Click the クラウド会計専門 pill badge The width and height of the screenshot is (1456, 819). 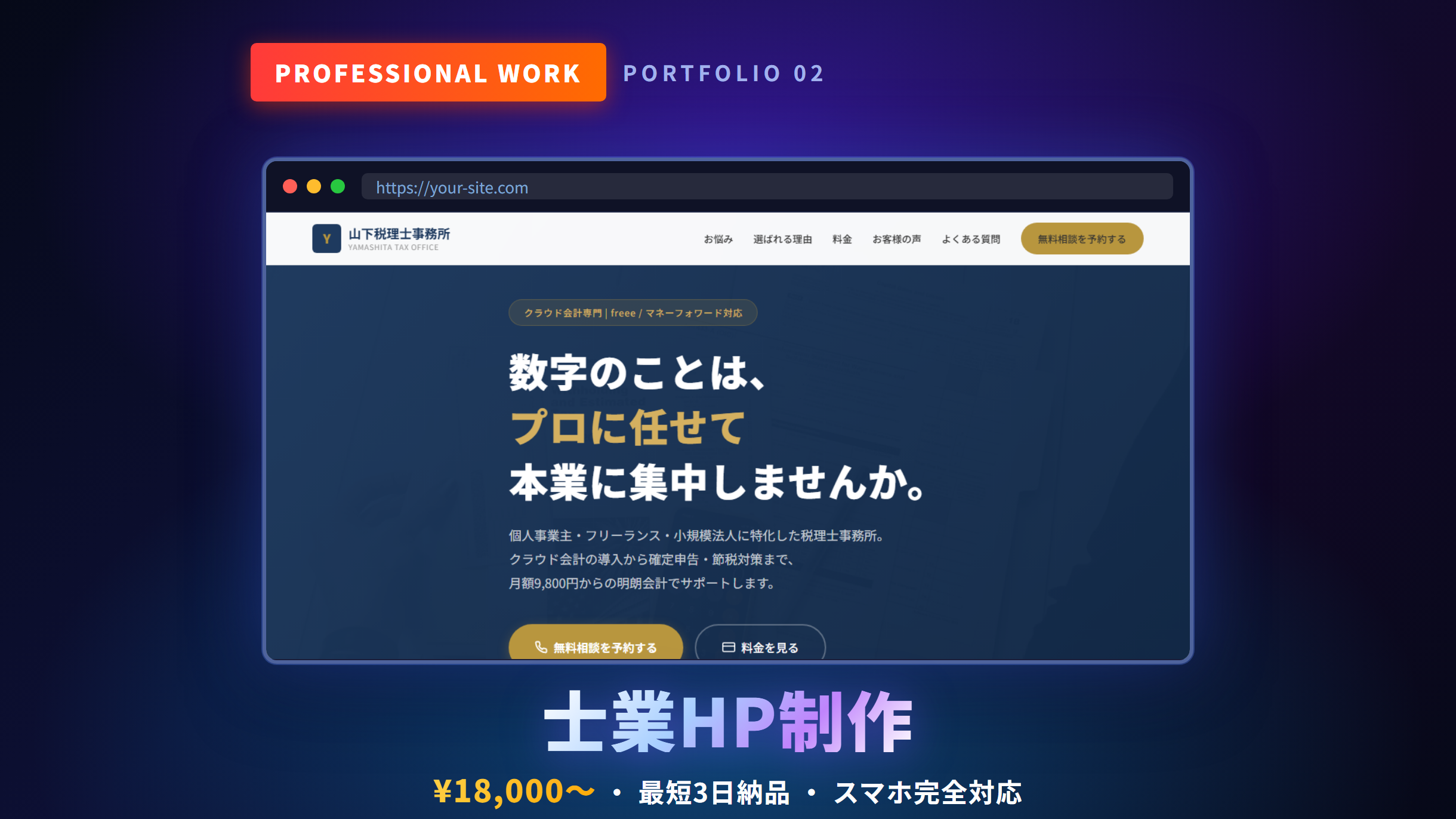(634, 312)
